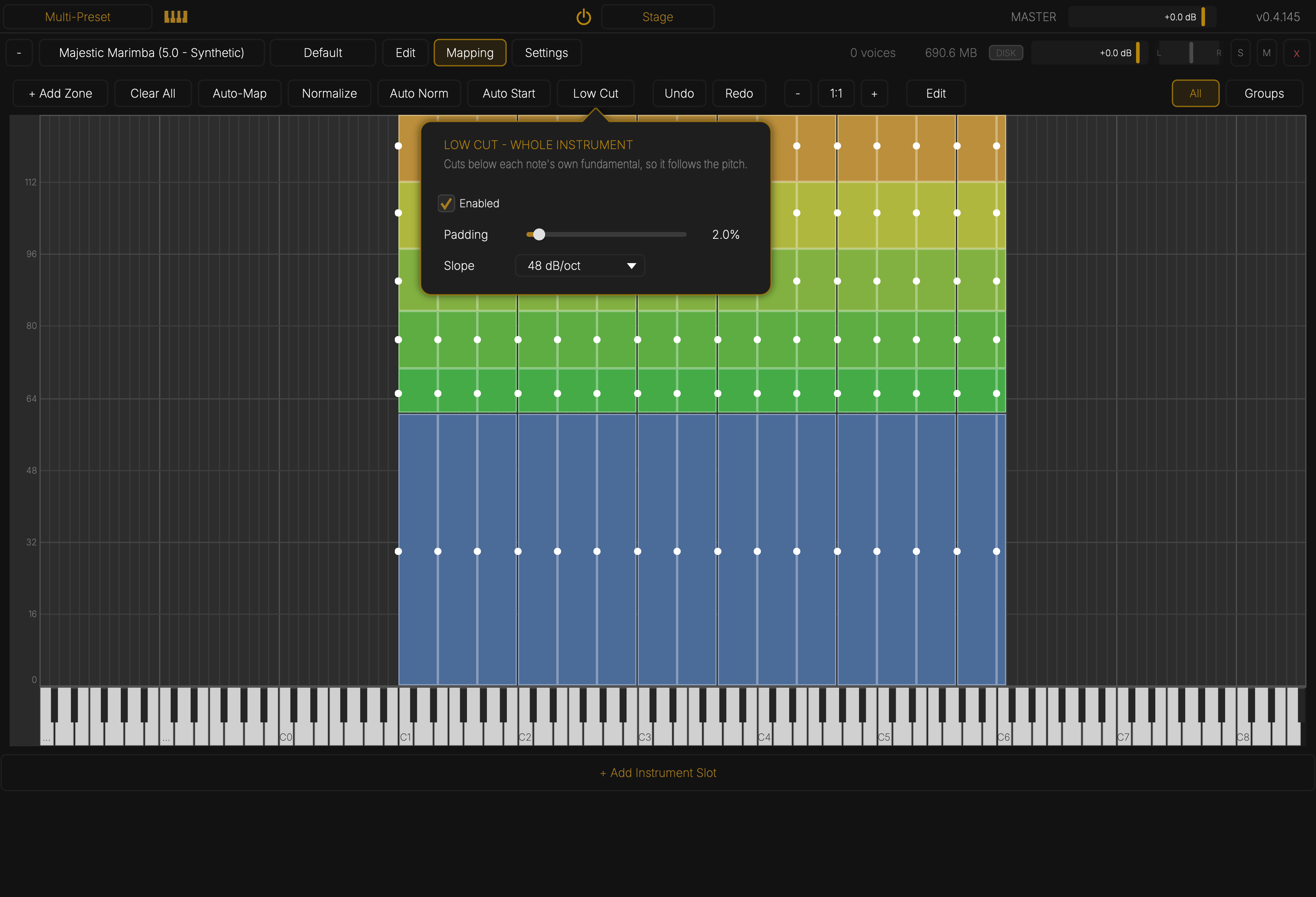Close the Low Cut popup via toolbar button

pyautogui.click(x=596, y=93)
